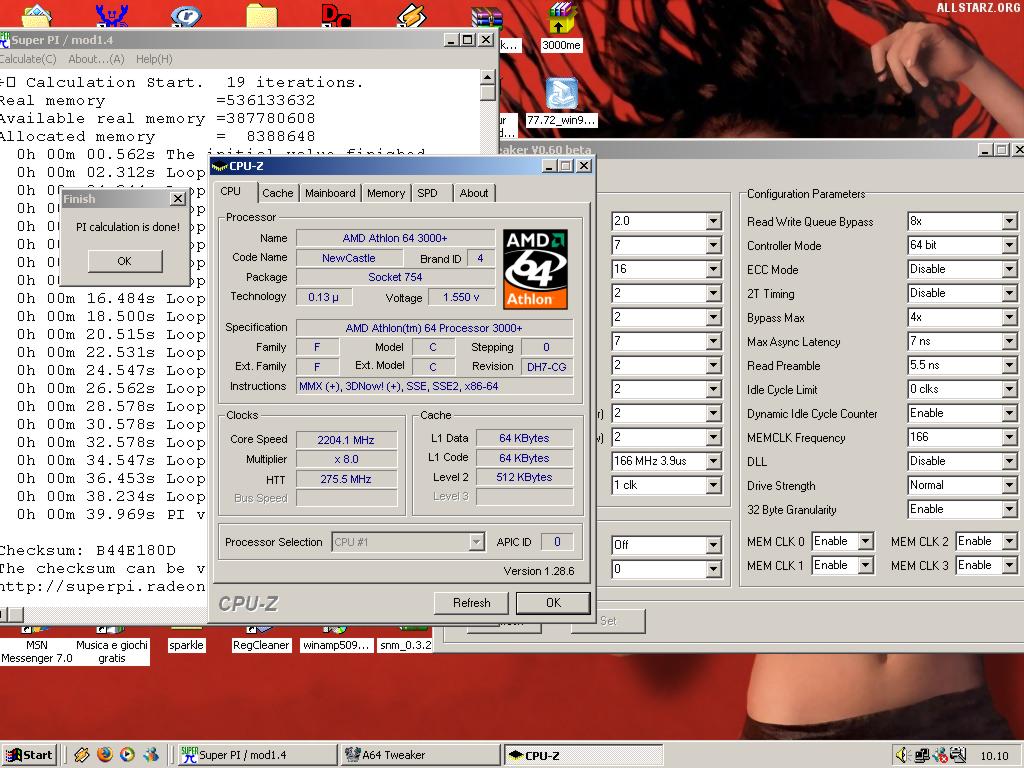Viewport: 1024px width, 768px height.
Task: Click OK in the Finish dialog
Action: pyautogui.click(x=125, y=261)
